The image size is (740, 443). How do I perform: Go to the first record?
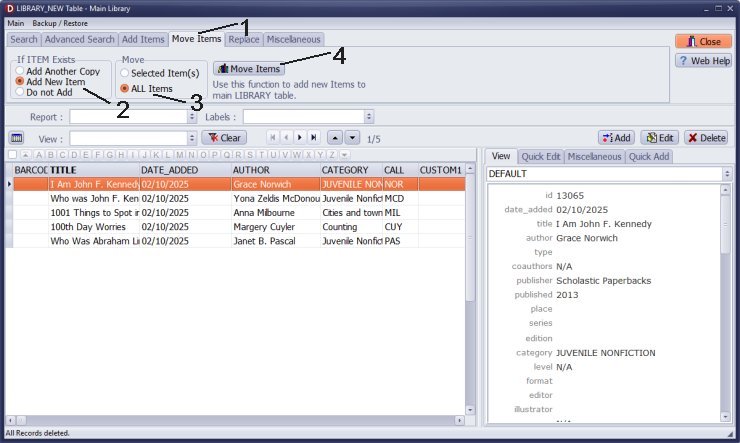[x=272, y=138]
